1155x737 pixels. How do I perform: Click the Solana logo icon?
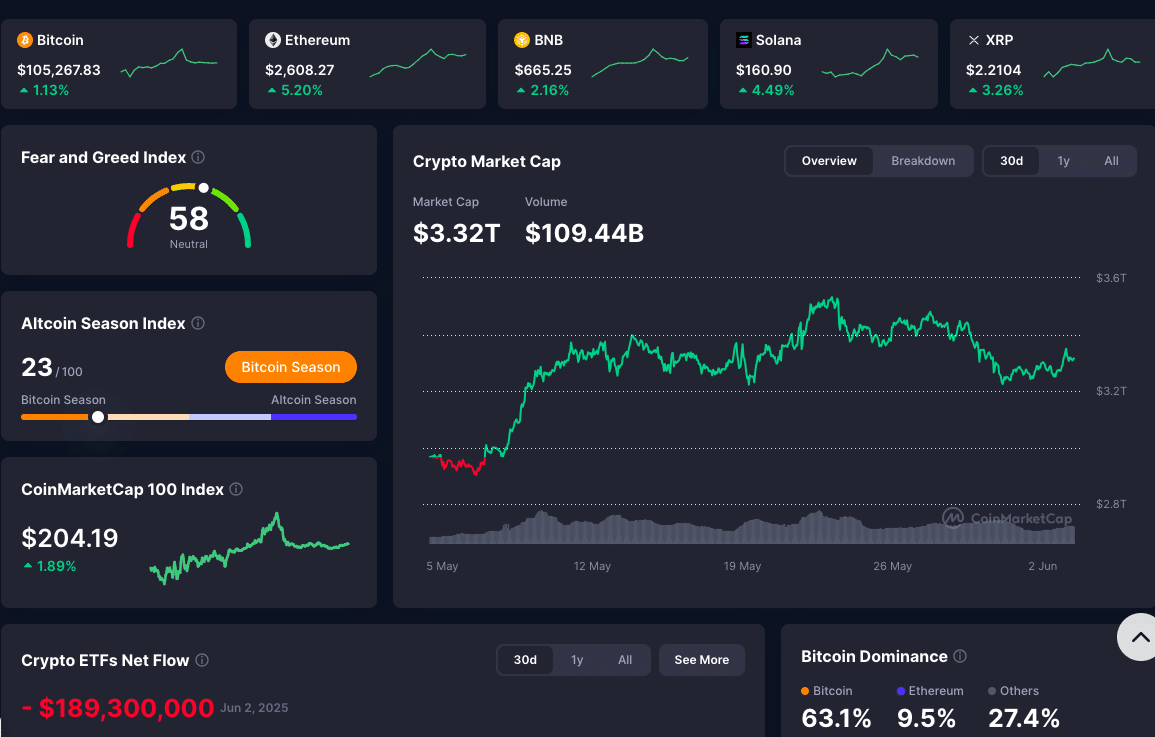pos(744,40)
